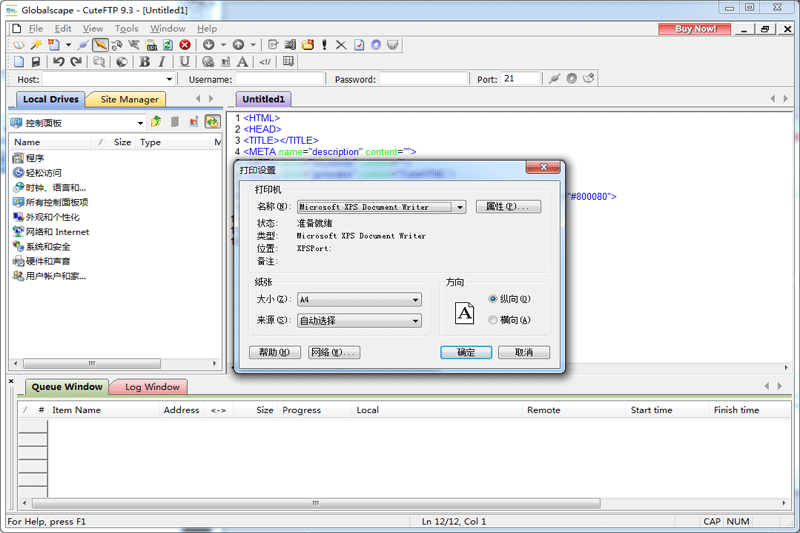Click the Save floppy disk icon

pyautogui.click(x=36, y=62)
